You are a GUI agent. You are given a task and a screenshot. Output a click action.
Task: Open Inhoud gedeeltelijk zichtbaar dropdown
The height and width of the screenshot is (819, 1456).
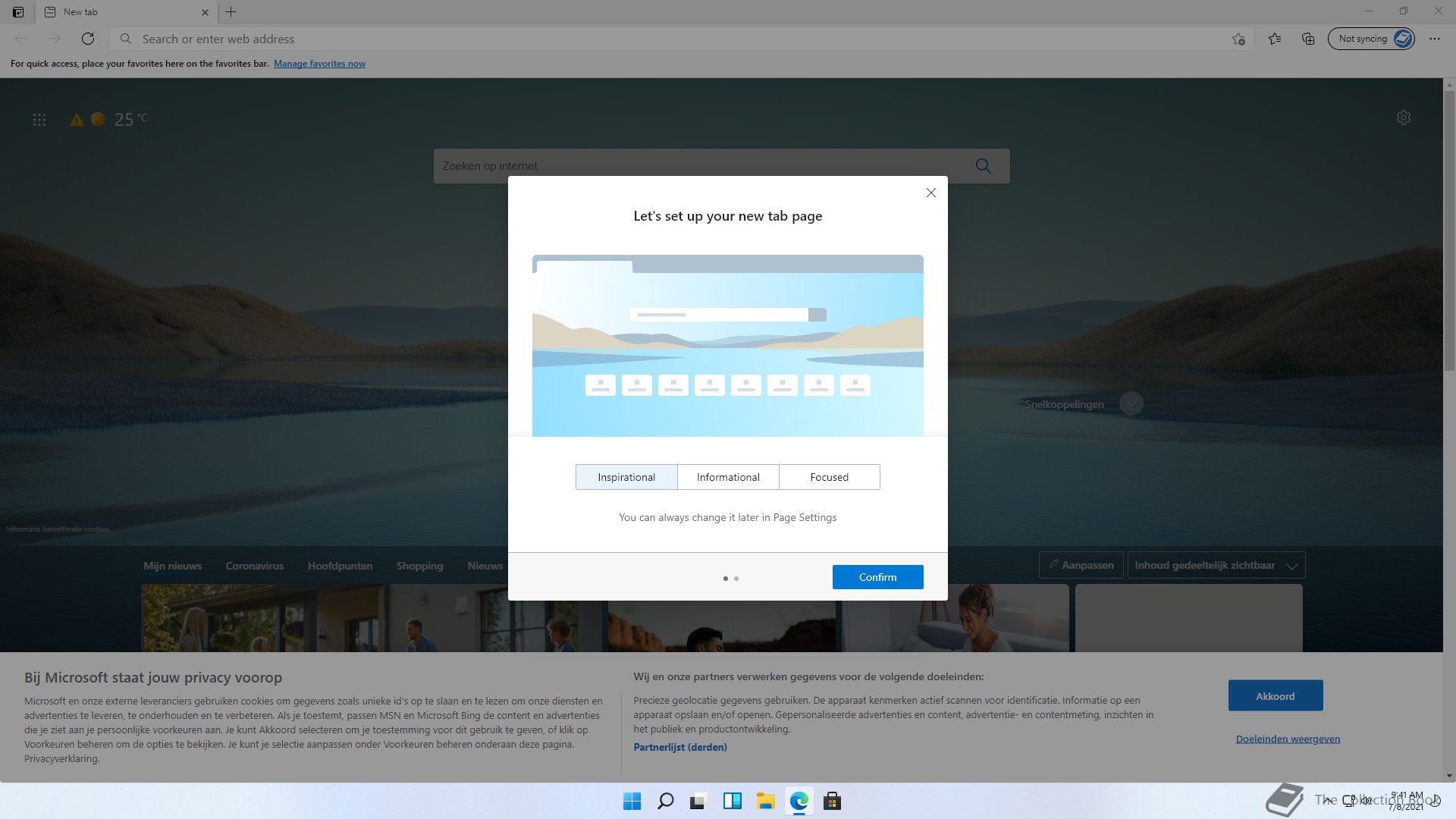tap(1216, 565)
